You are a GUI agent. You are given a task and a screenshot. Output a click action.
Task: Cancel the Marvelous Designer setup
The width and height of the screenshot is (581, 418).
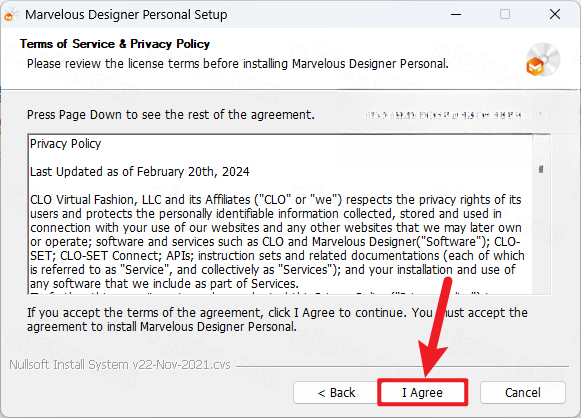(522, 392)
